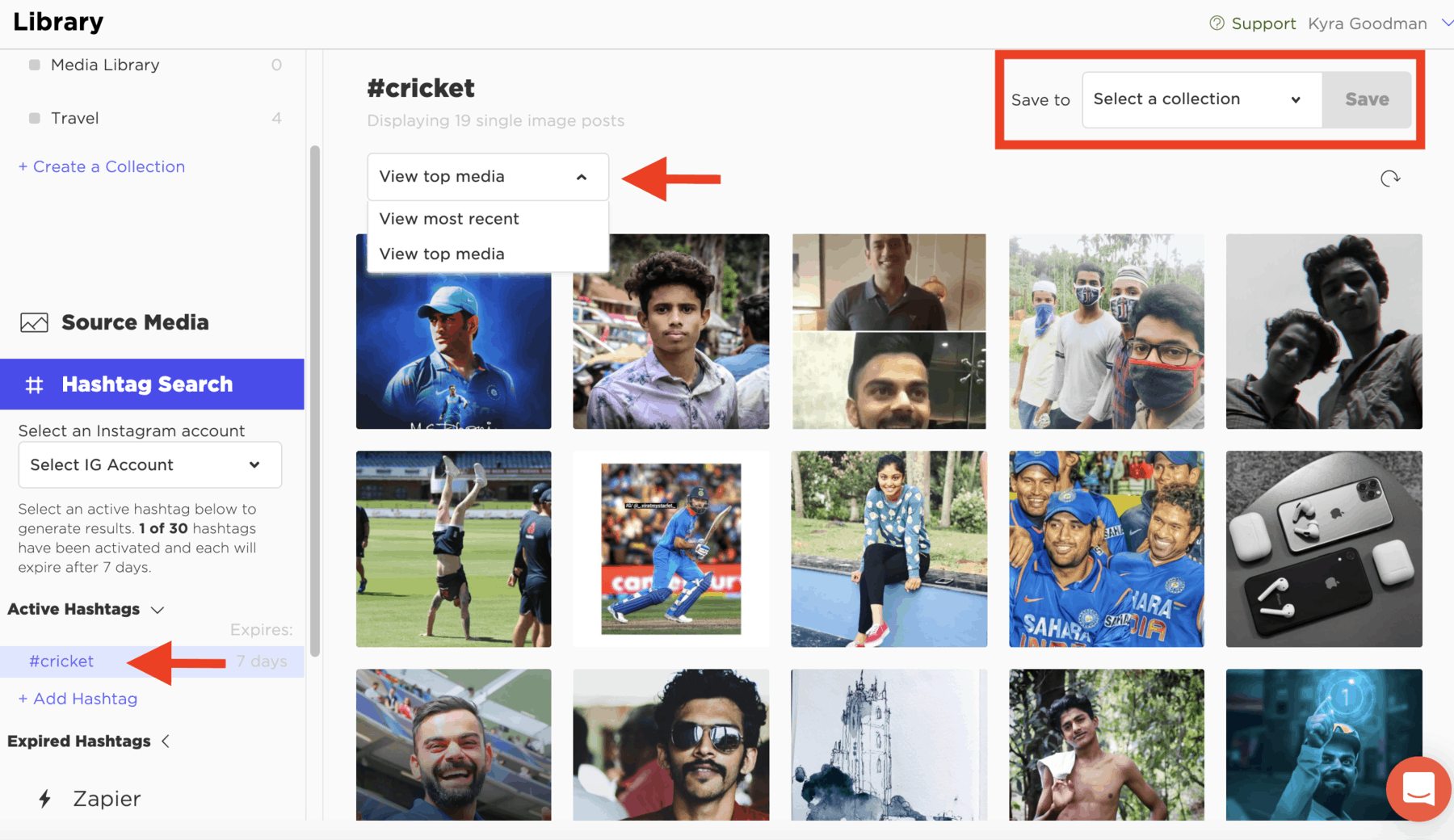Viewport: 1454px width, 840px height.
Task: Choose View most recent option
Action: pyautogui.click(x=449, y=219)
